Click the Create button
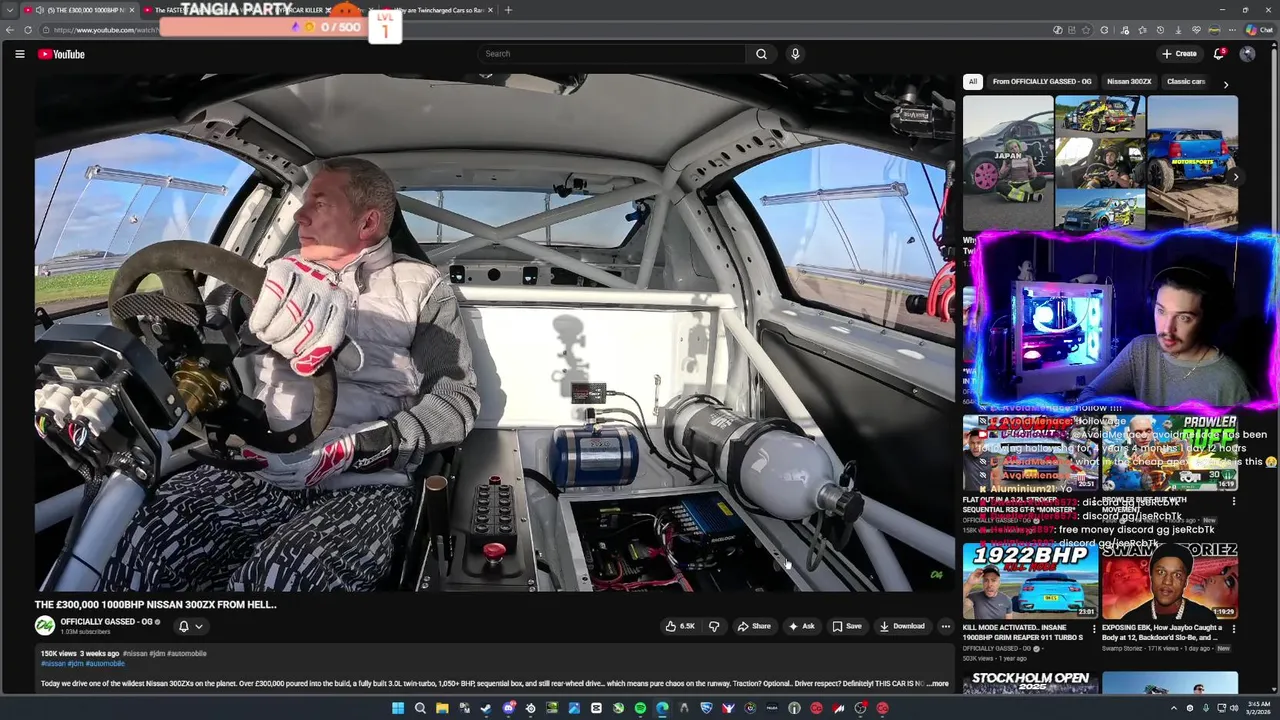 [x=1180, y=54]
